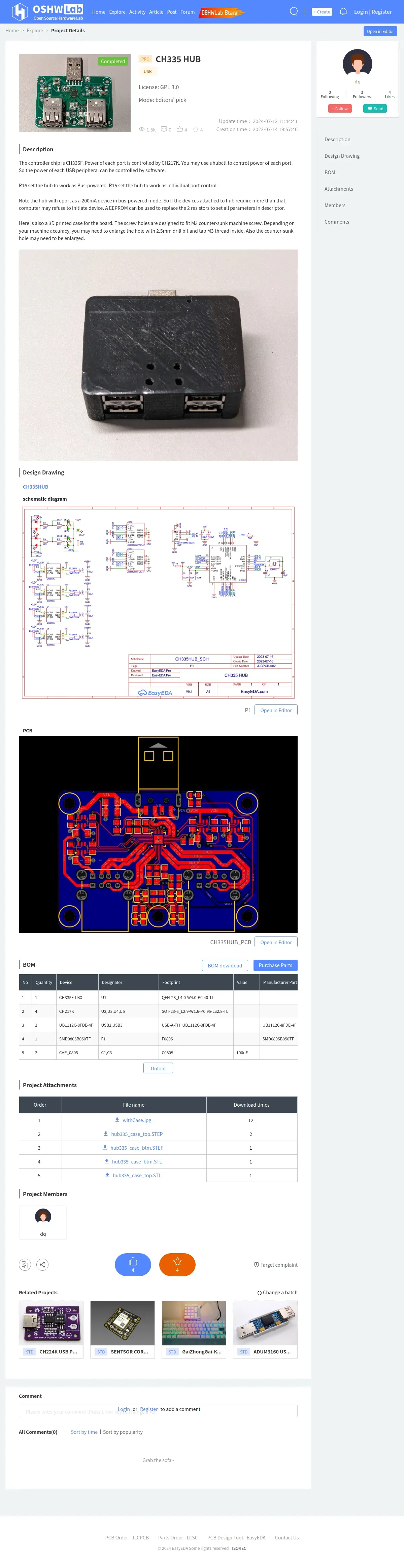Click download icon for hub335_case_btm.STL

[107, 1161]
